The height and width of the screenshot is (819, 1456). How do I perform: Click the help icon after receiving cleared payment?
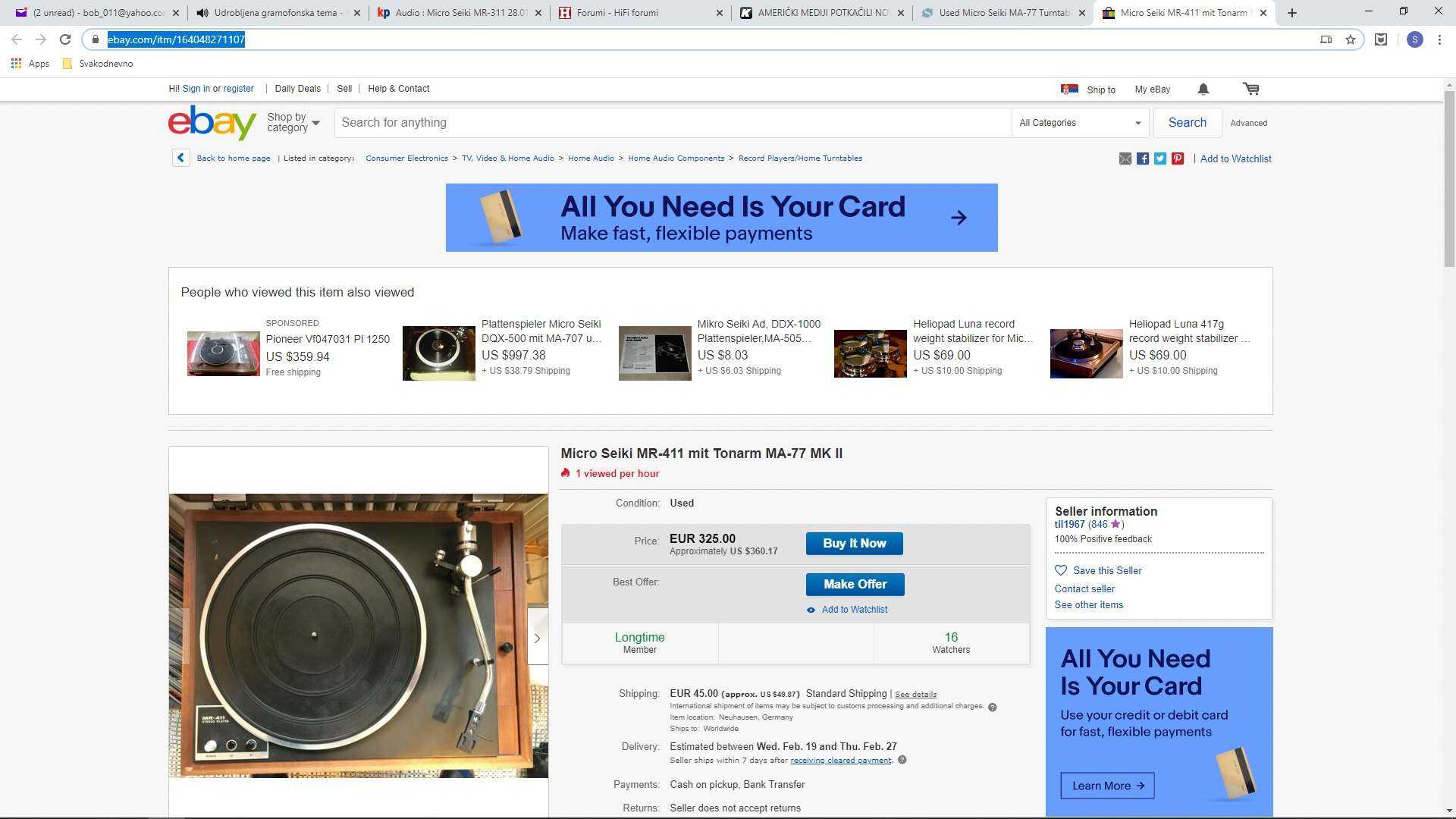pos(902,760)
